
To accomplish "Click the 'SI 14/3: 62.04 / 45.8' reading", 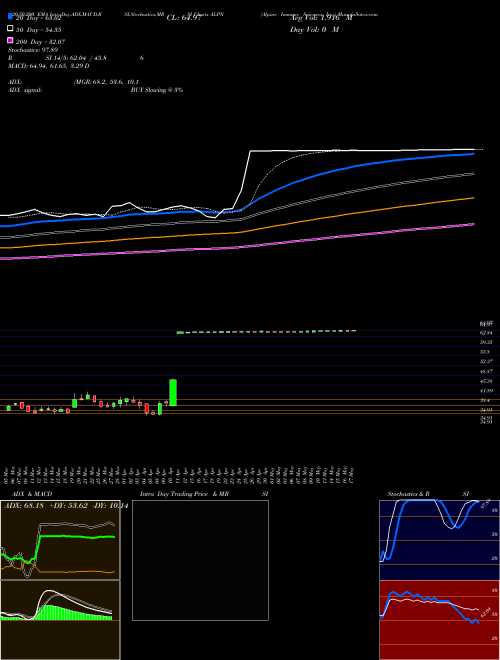I will coord(76,58).
